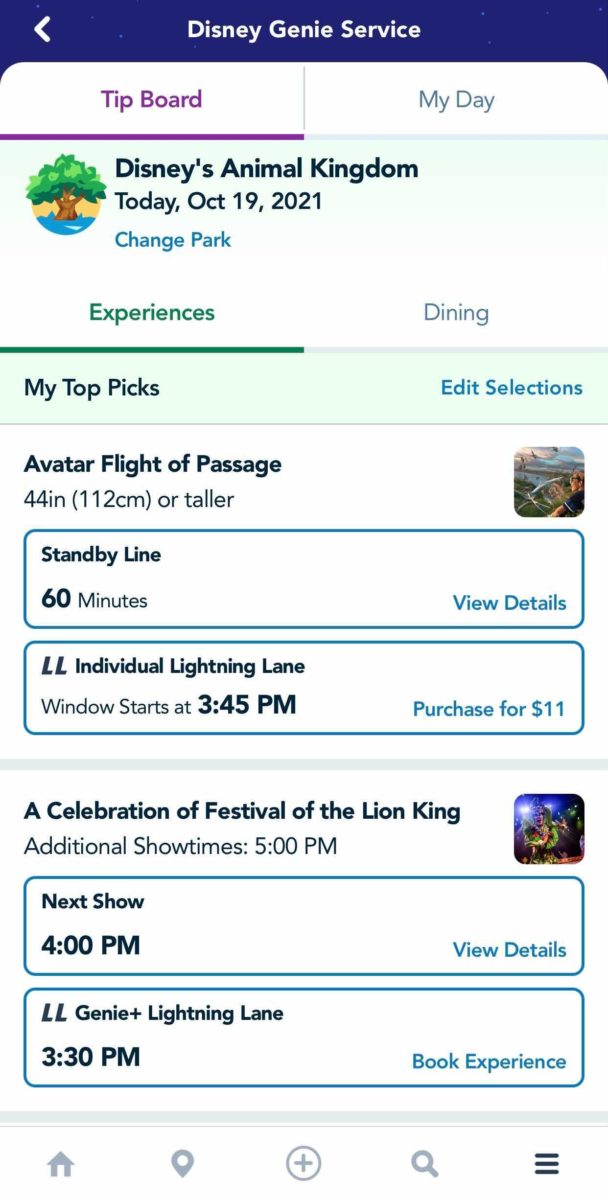Open Avatar Flight of Passage thumbnail
Viewport: 608px width, 1200px height.
[549, 482]
